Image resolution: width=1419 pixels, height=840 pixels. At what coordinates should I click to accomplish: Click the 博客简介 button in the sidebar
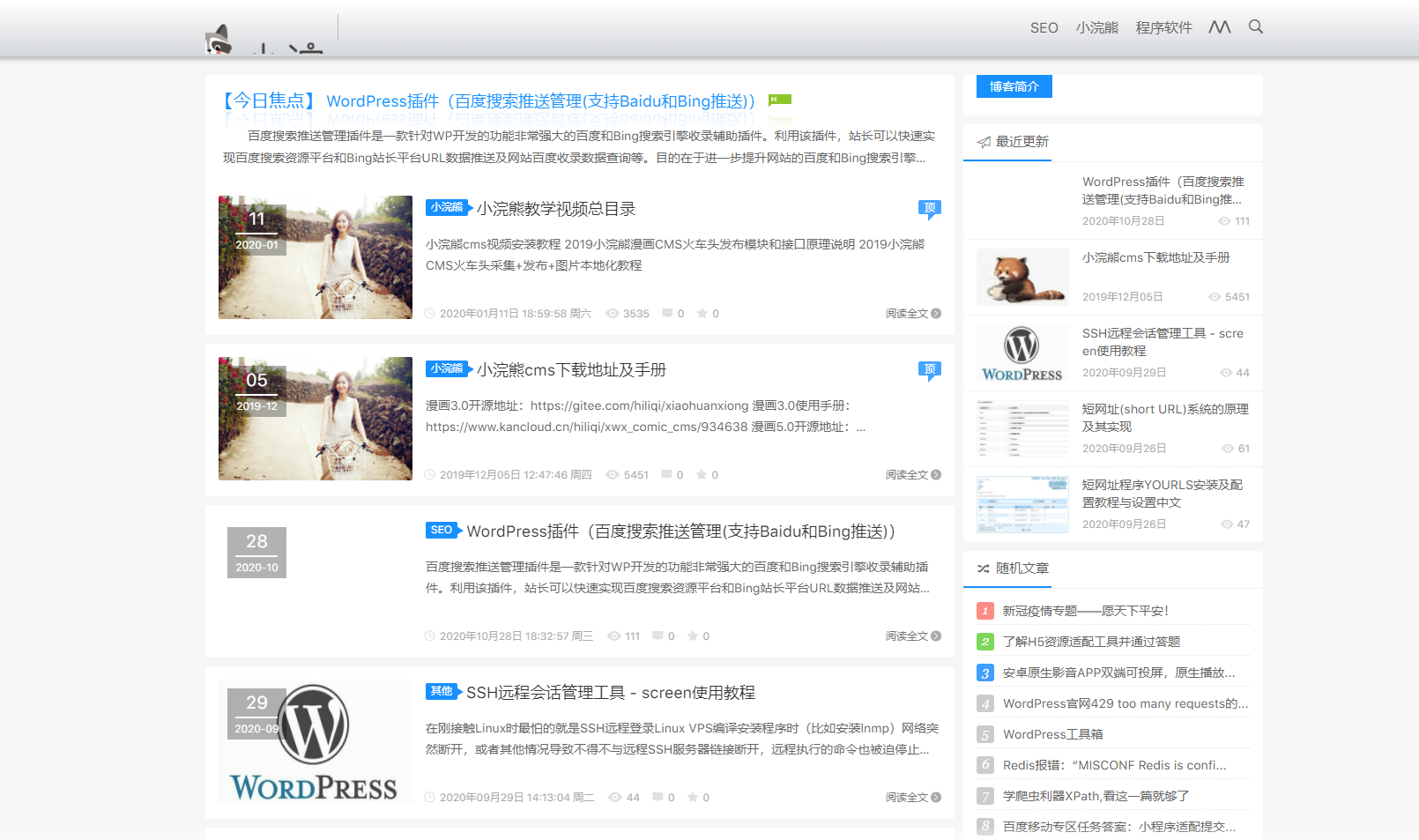1014,85
